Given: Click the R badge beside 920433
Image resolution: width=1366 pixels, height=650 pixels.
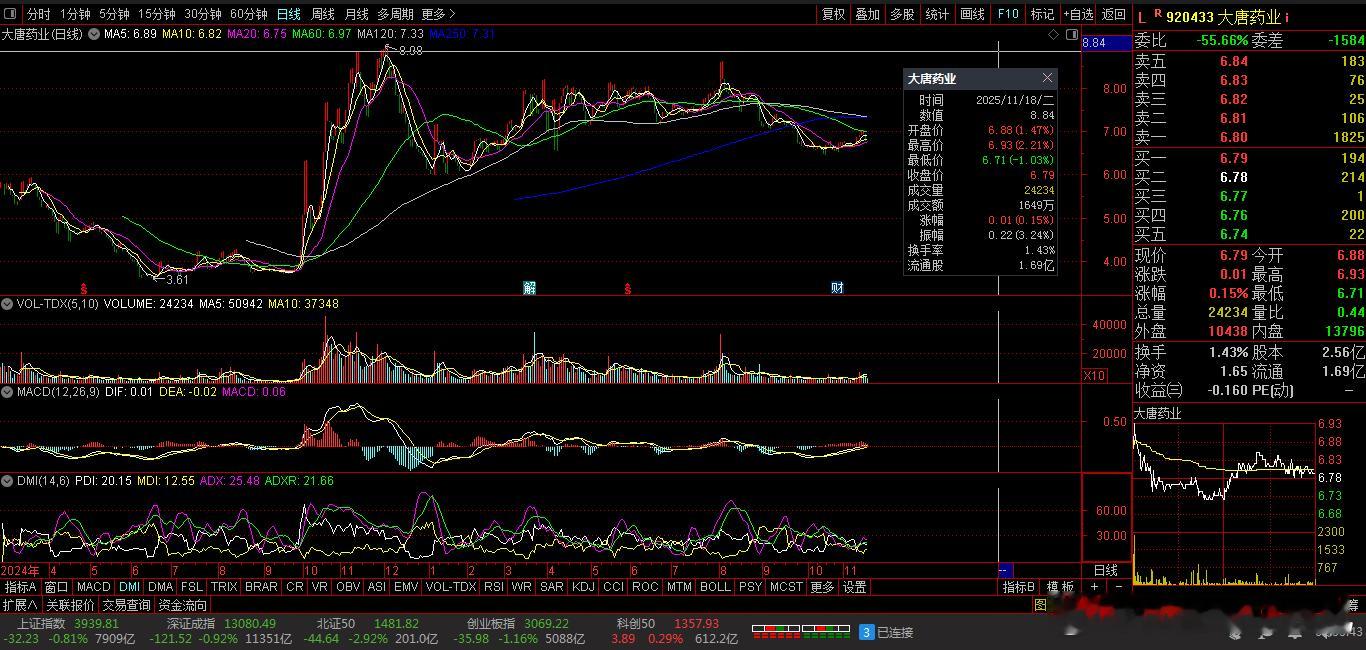Looking at the screenshot, I should (1158, 13).
